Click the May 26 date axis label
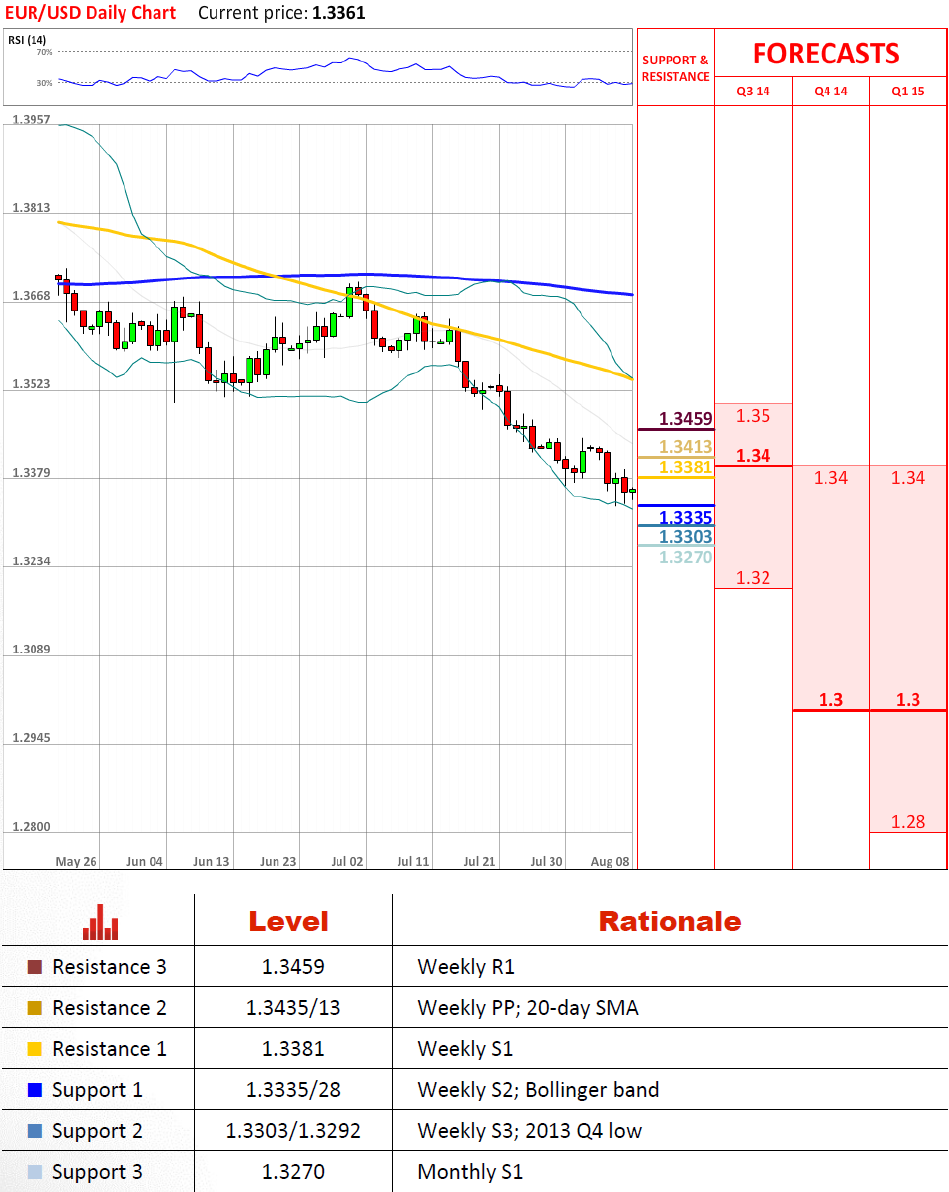The height and width of the screenshot is (1192, 949). tap(76, 861)
